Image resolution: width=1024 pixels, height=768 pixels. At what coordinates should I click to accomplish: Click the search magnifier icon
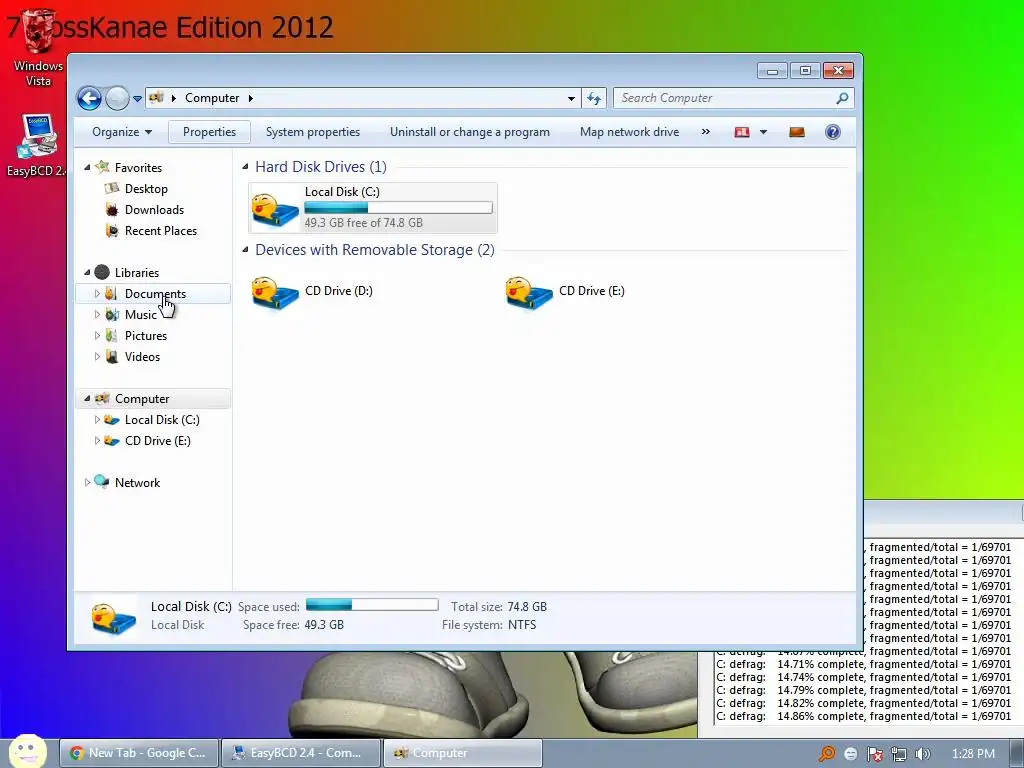click(x=842, y=98)
